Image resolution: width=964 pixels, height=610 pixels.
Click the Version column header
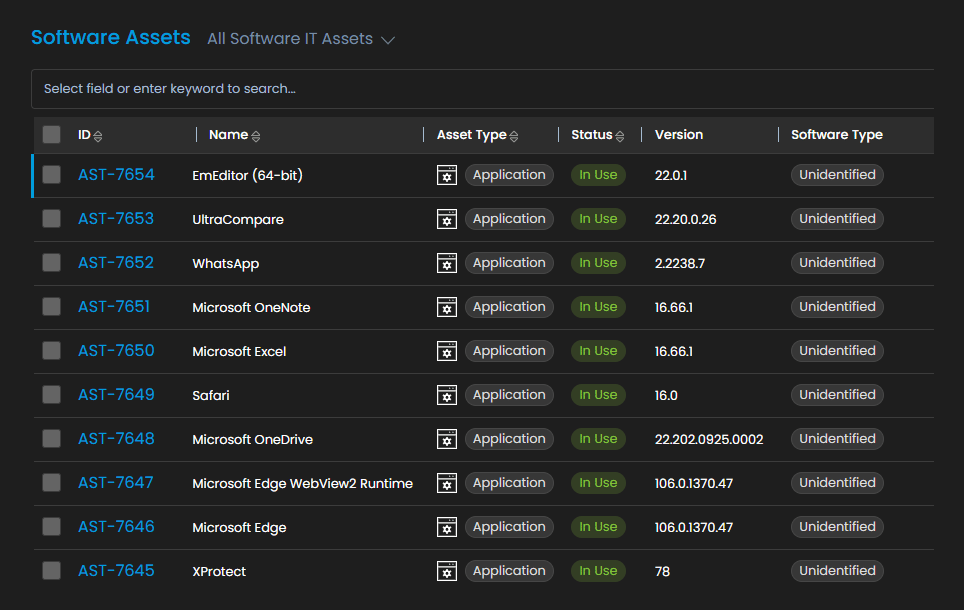click(x=679, y=135)
